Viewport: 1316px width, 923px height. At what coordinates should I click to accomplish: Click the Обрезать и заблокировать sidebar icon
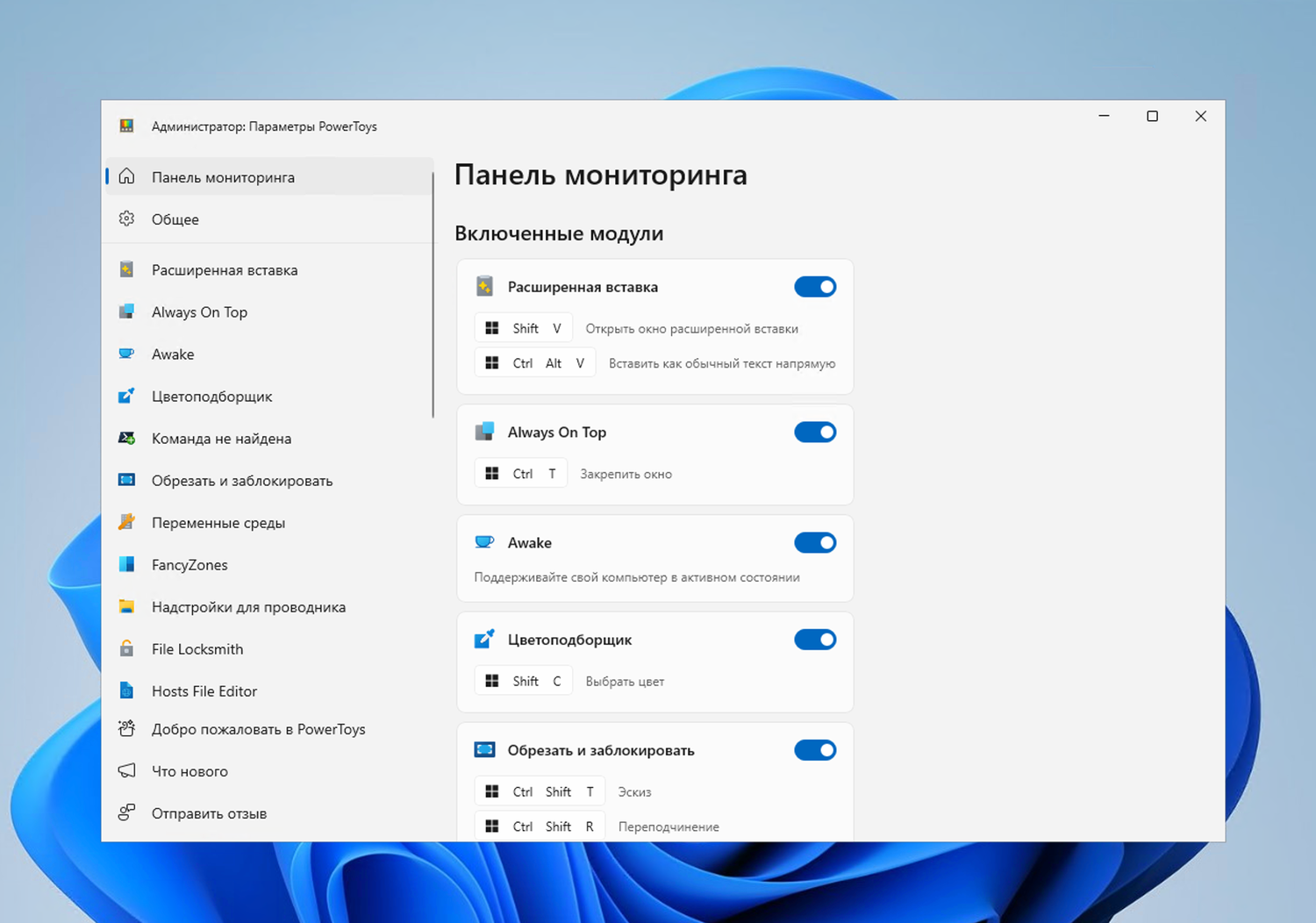pos(127,480)
